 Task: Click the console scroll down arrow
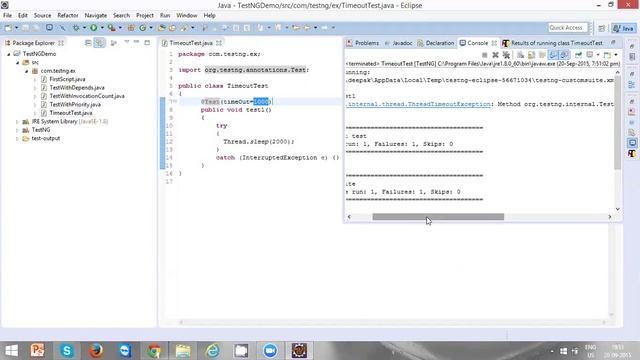coord(618,209)
